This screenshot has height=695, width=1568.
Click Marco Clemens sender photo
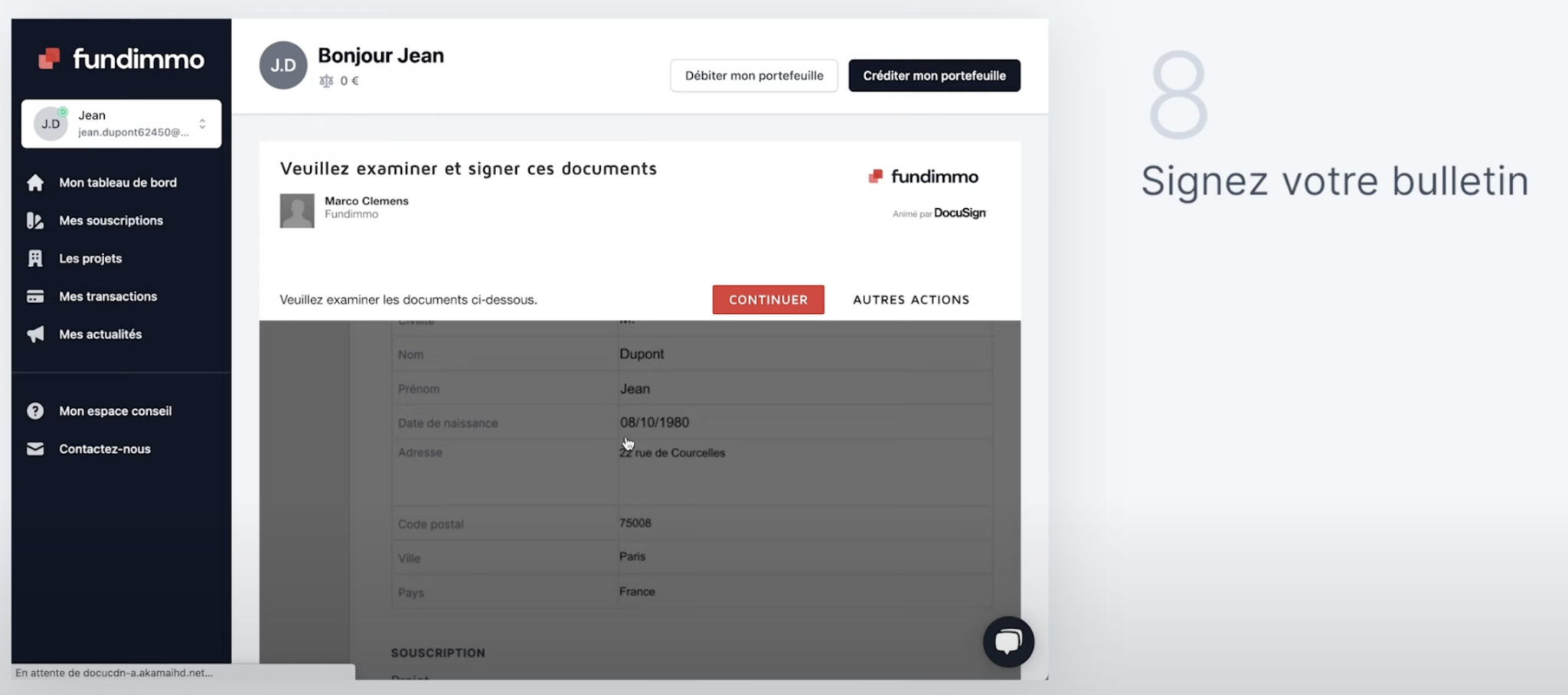(x=297, y=210)
